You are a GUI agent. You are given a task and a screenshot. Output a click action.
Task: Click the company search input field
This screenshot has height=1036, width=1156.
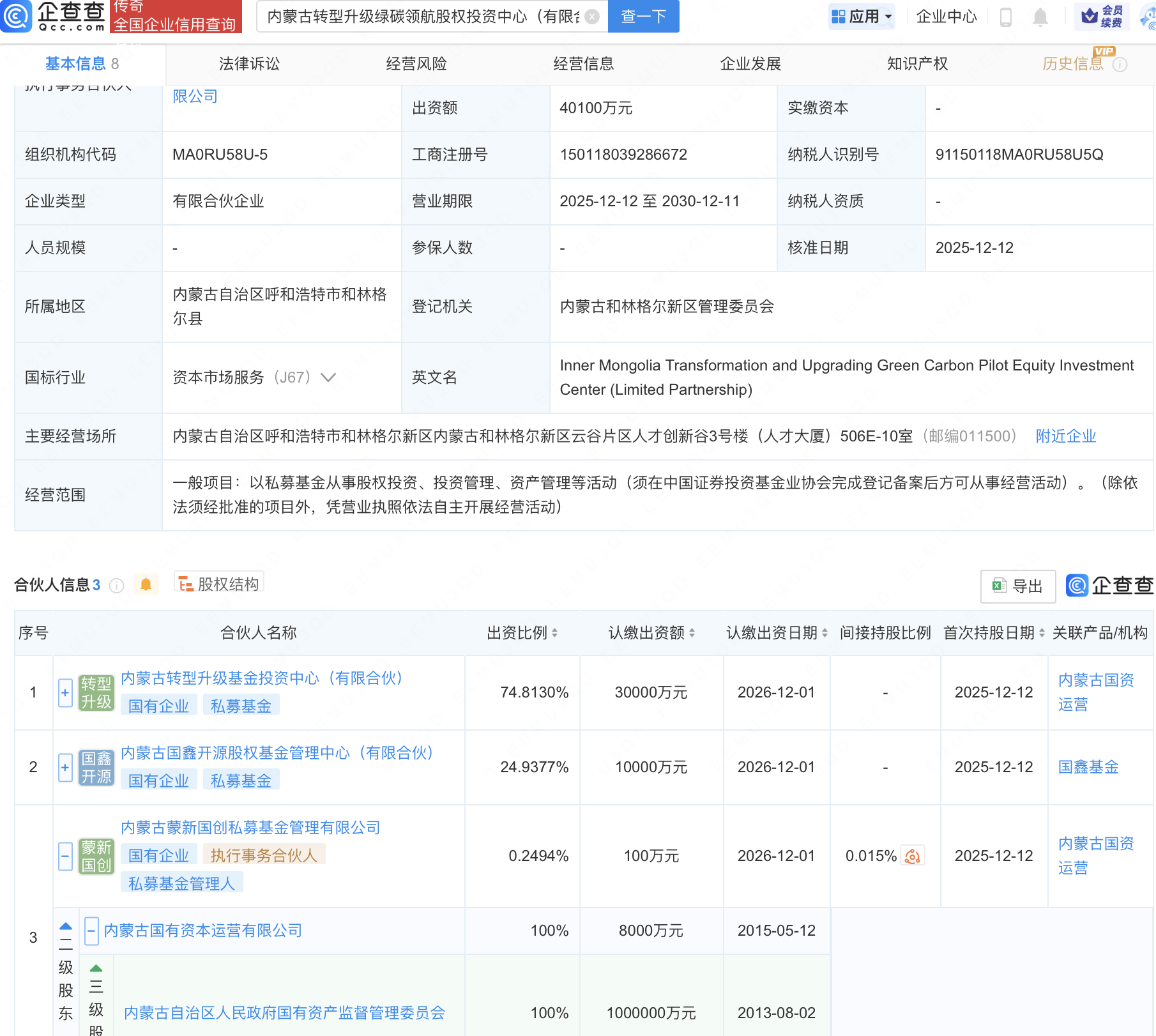coord(422,17)
